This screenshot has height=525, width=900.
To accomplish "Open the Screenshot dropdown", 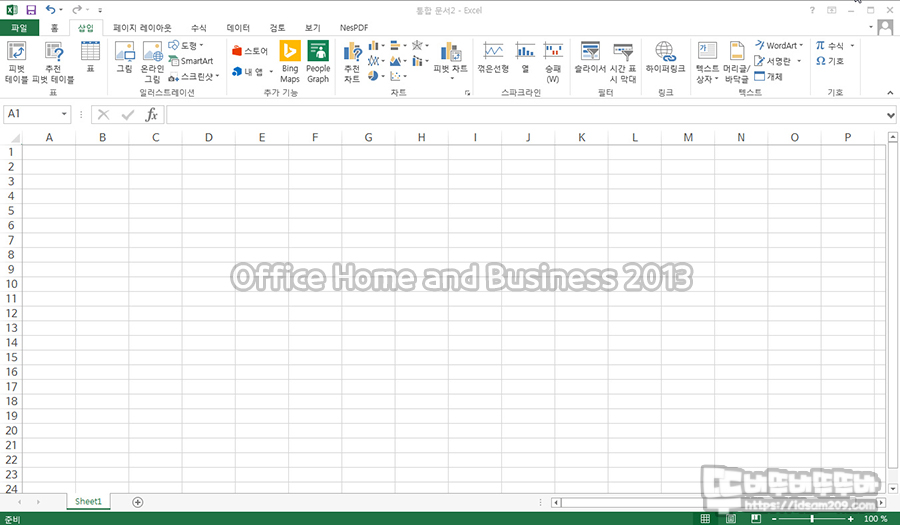I will coord(194,76).
